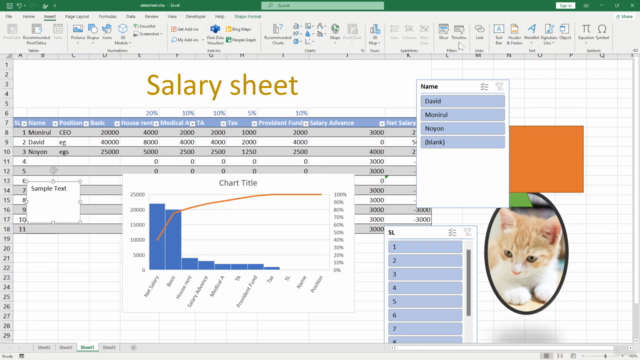
Task: Open the Name column filter dropdown
Action: [55, 123]
